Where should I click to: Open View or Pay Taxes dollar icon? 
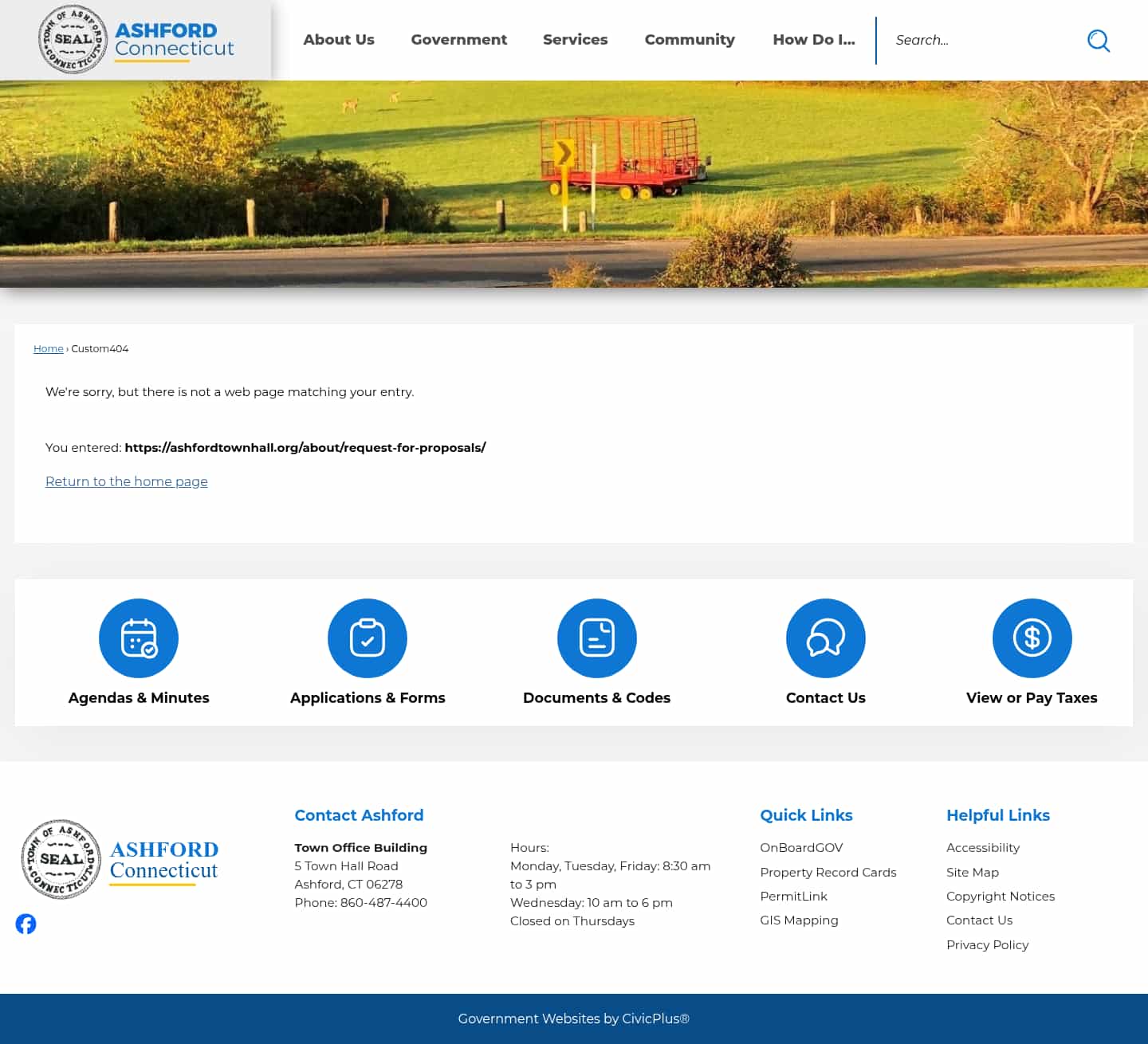1032,638
